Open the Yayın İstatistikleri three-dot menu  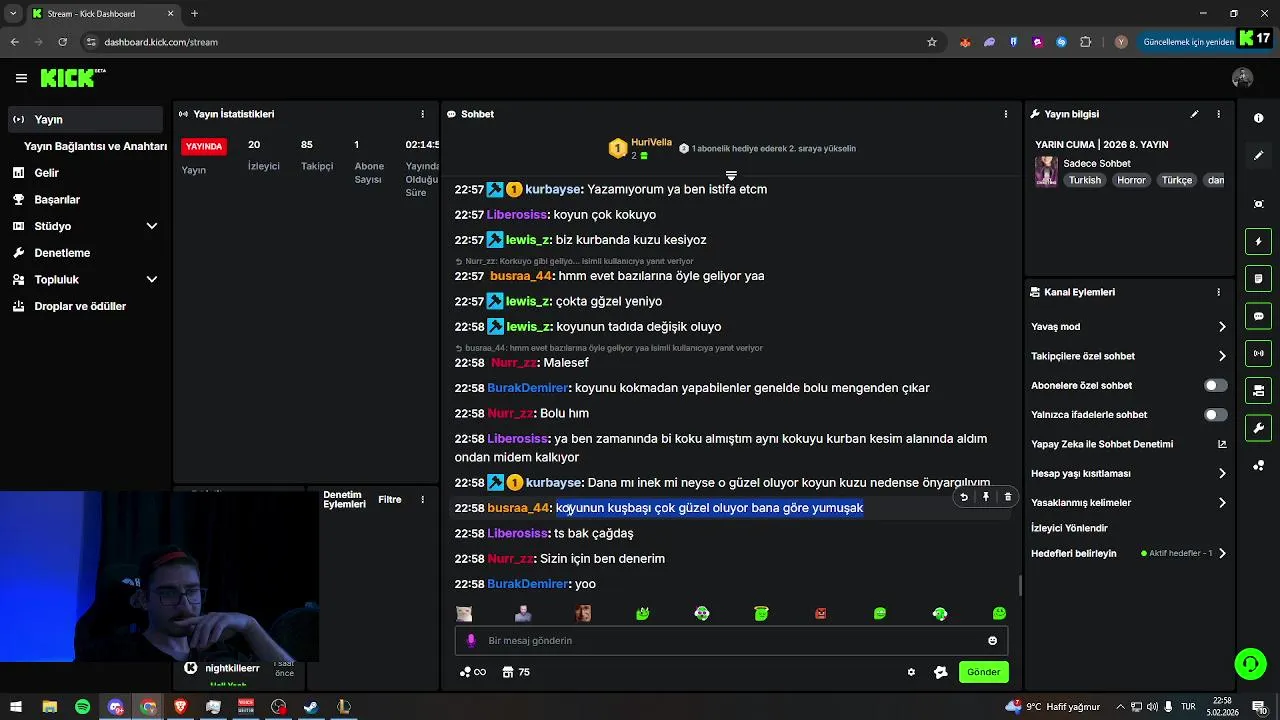(422, 114)
